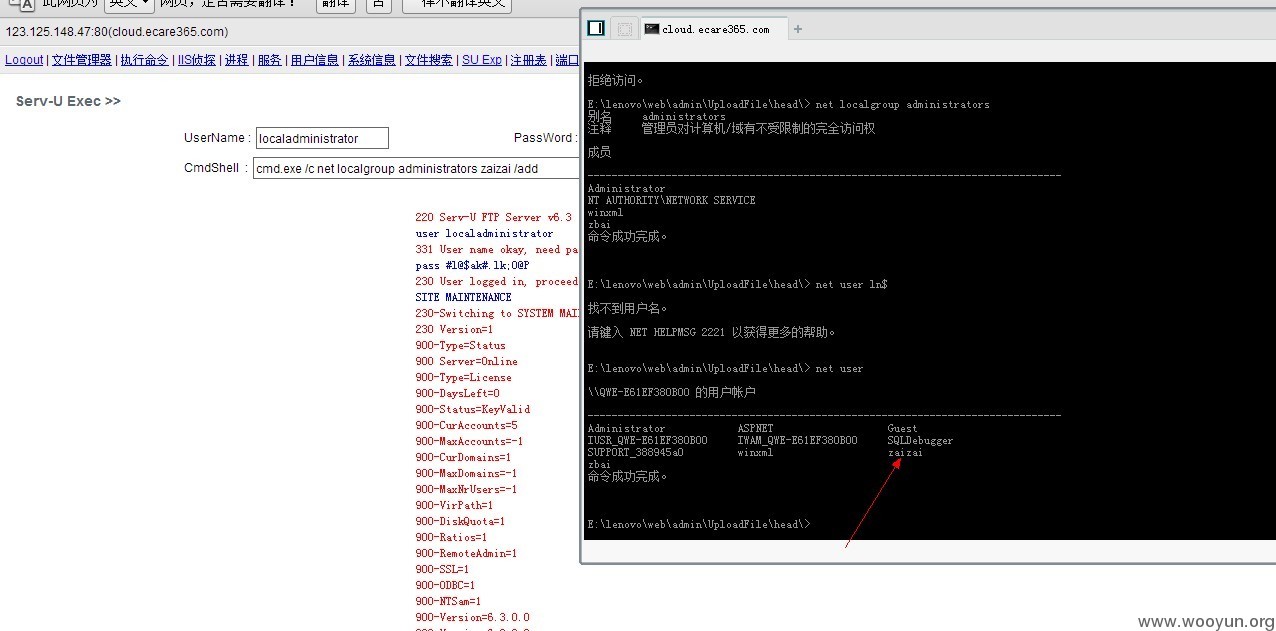
Task: Toggle the side panel icon in terminal window
Action: (596, 28)
